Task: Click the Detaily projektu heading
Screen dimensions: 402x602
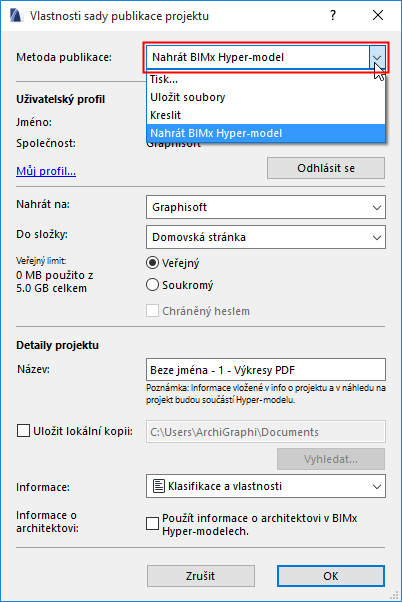Action: (57, 345)
